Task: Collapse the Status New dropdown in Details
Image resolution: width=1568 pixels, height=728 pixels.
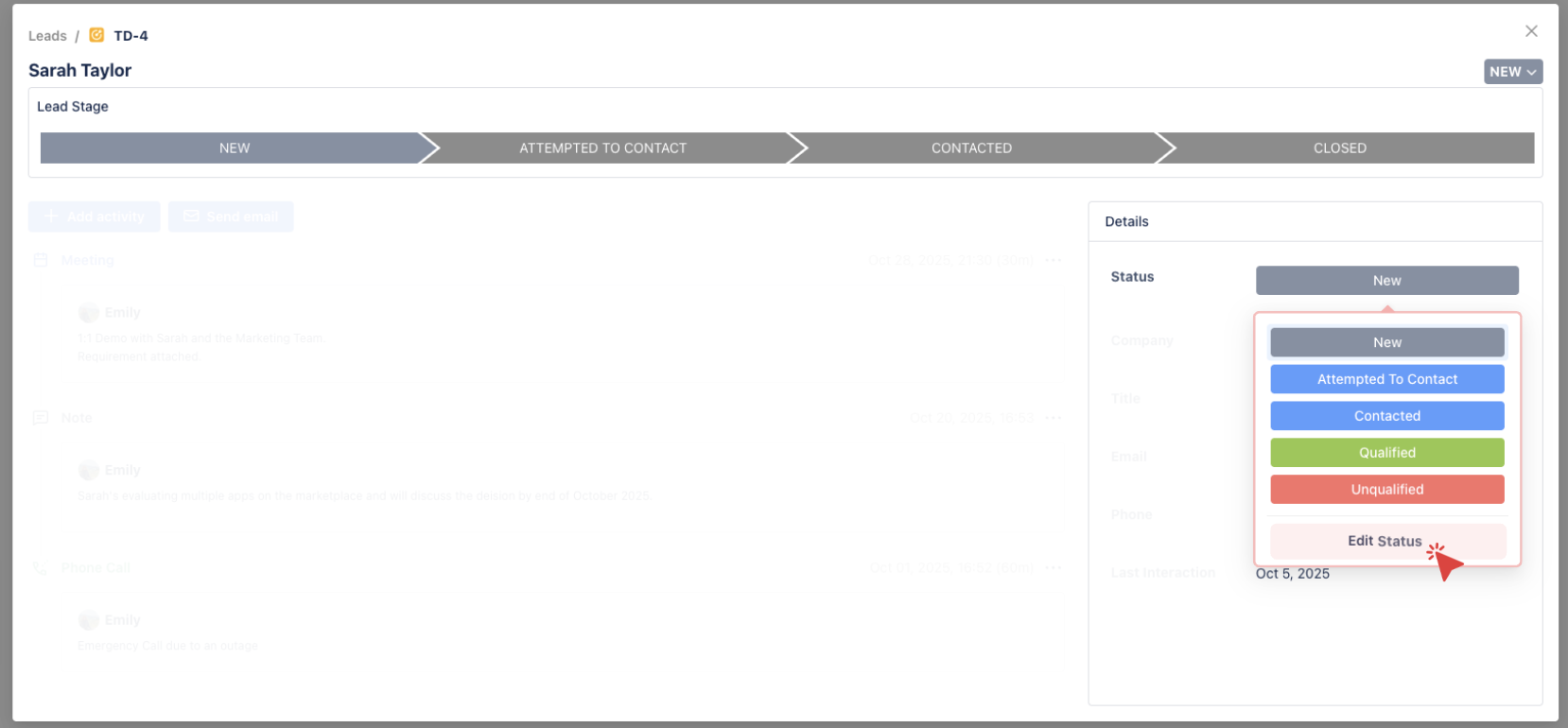Action: (1386, 281)
